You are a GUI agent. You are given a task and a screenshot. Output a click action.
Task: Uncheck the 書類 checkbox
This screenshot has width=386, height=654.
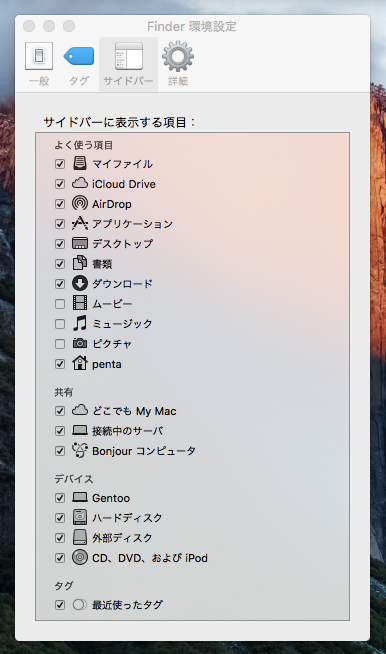pyautogui.click(x=60, y=264)
